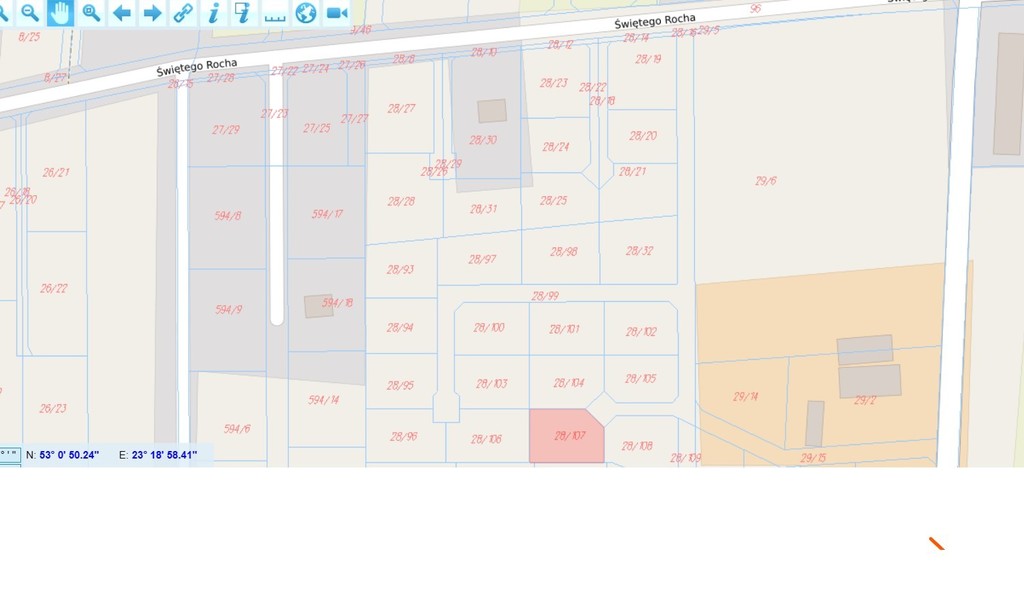Click the building on parcel 28/30
This screenshot has height=603, width=1024.
point(491,111)
